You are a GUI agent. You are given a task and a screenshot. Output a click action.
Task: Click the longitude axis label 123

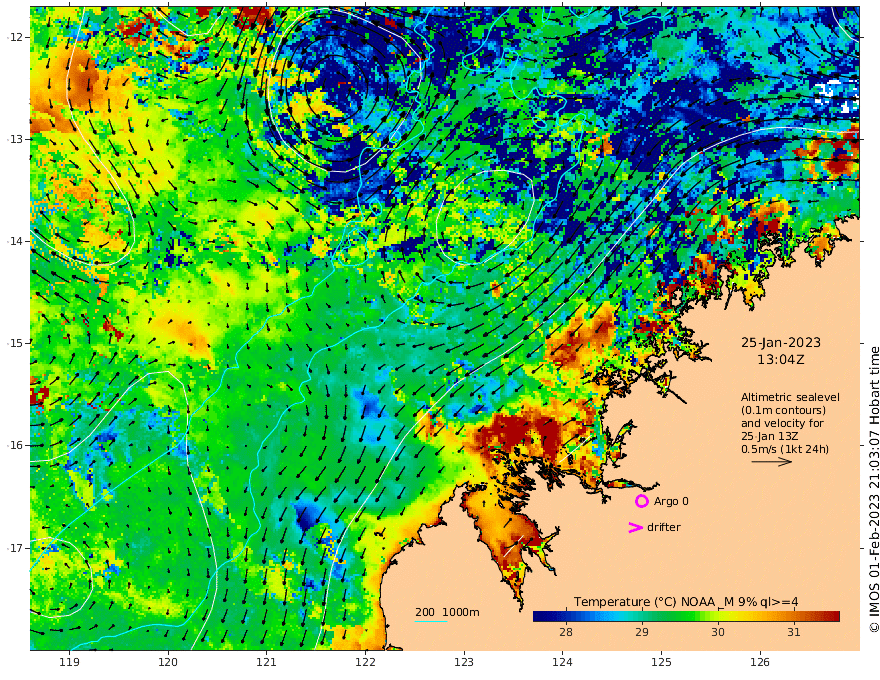[x=464, y=663]
